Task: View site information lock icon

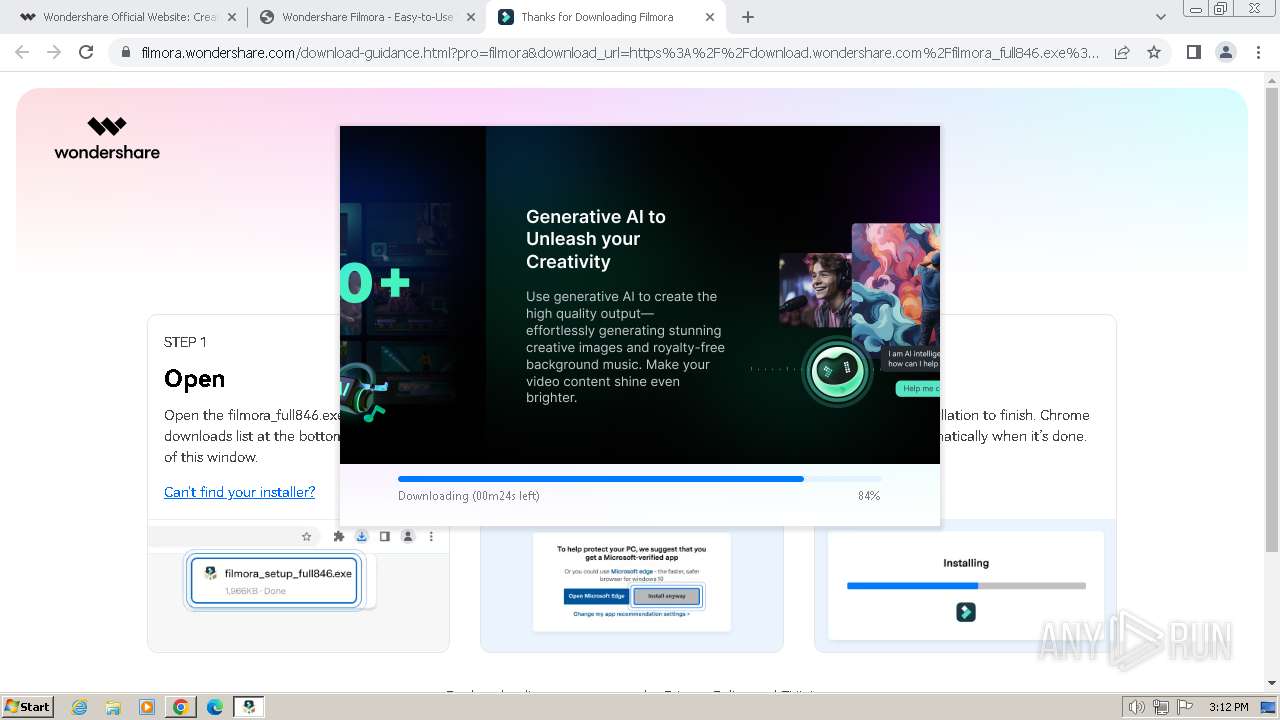Action: tap(125, 52)
